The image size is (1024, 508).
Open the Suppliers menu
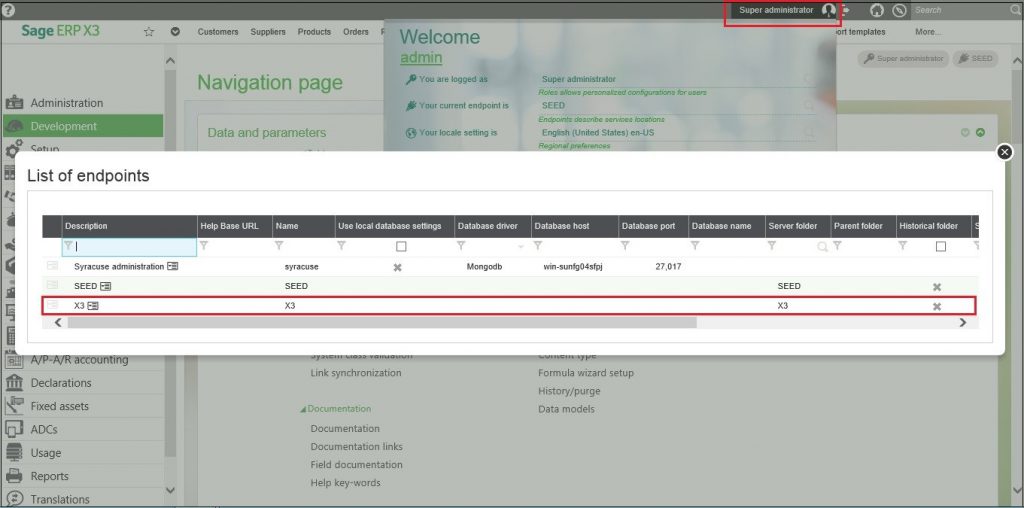(x=268, y=31)
